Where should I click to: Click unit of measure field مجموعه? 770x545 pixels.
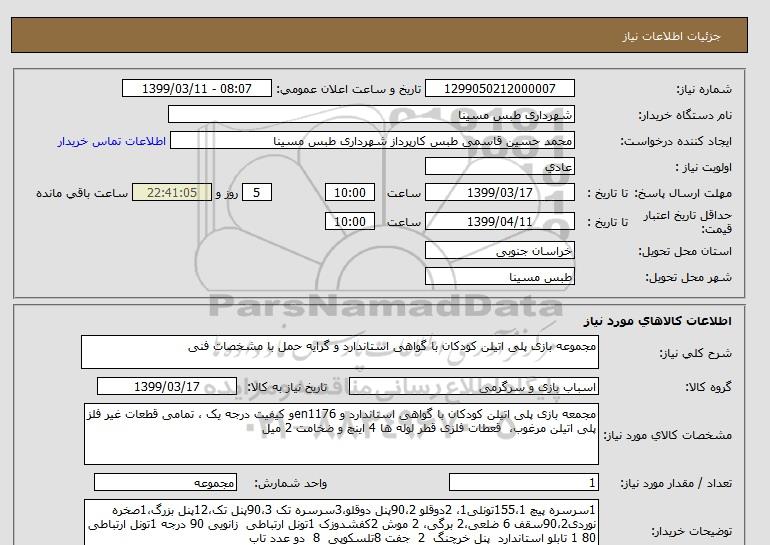165,483
